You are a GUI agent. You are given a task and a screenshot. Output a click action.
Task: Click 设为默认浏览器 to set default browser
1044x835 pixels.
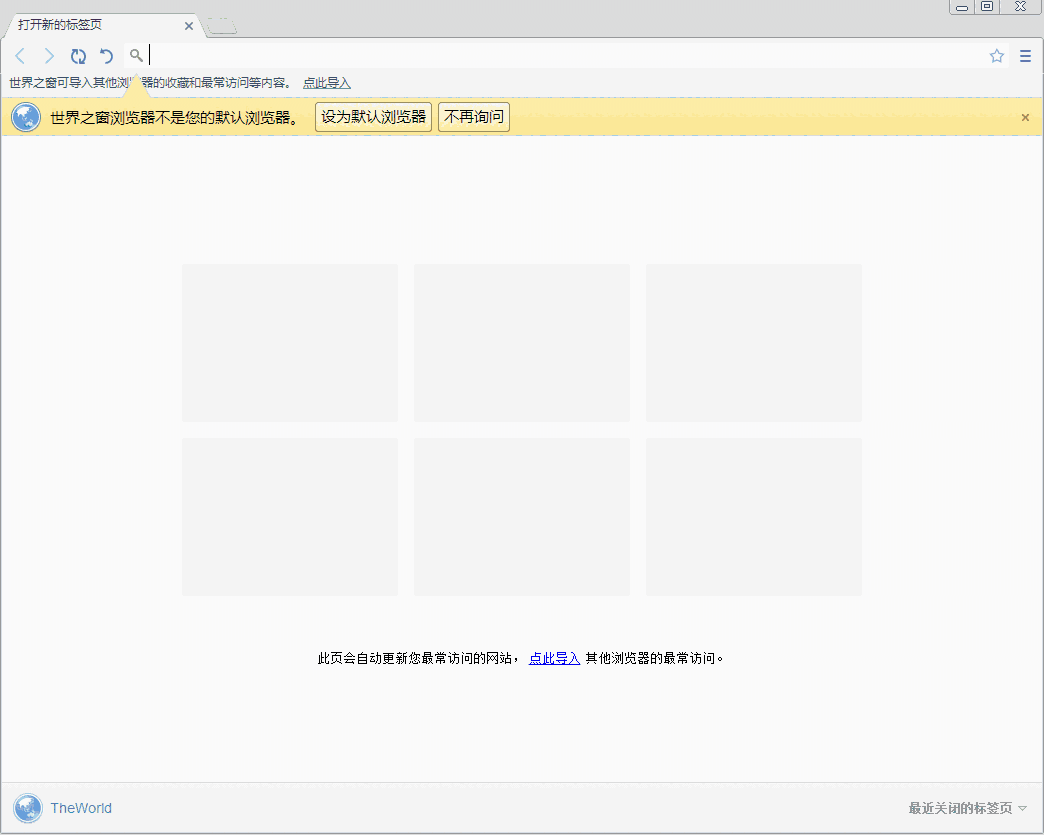[x=373, y=116]
